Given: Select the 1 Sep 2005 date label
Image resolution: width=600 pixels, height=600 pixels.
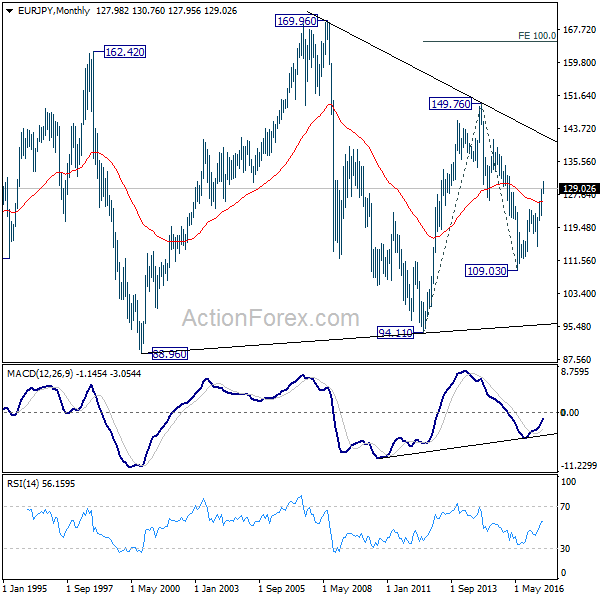Looking at the screenshot, I should point(282,589).
